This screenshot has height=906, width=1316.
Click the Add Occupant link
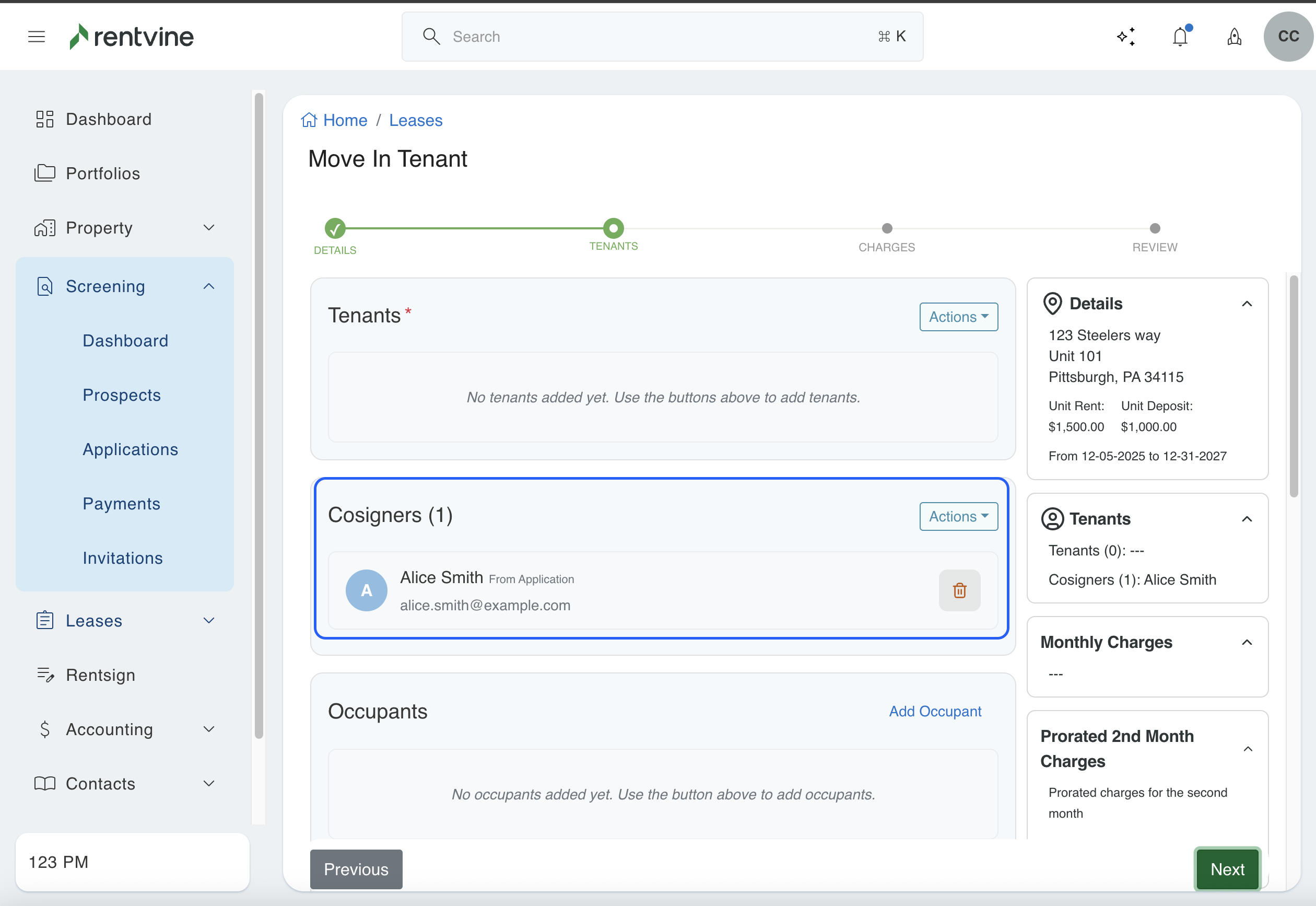tap(935, 711)
